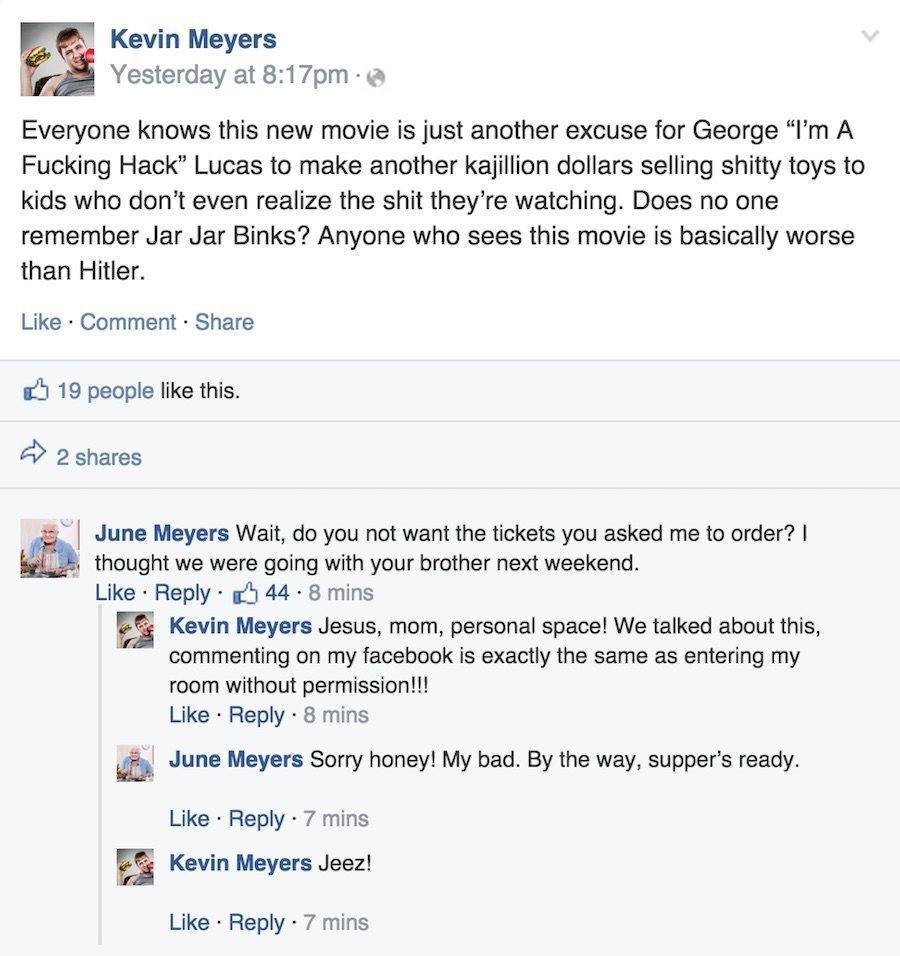Viewport: 900px width, 956px height.
Task: Like the 'Jeez!' reply
Action: click(189, 922)
